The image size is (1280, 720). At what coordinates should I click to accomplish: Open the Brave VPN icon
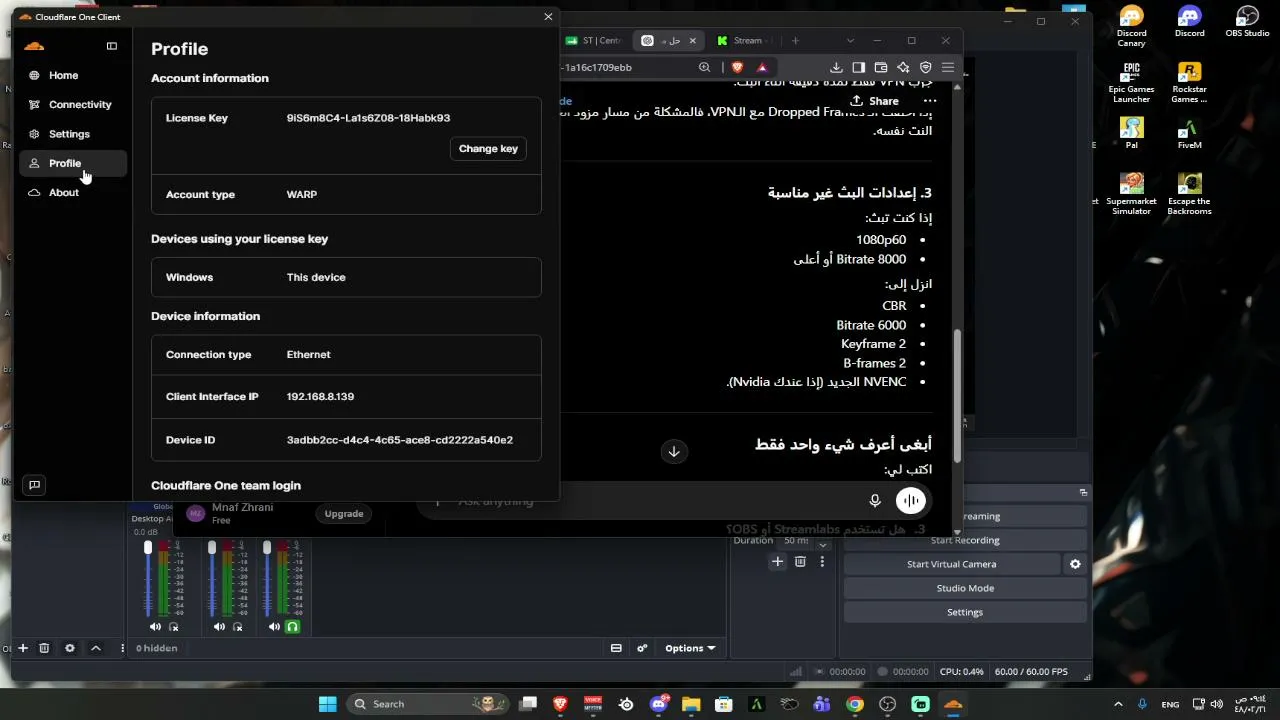click(x=926, y=67)
